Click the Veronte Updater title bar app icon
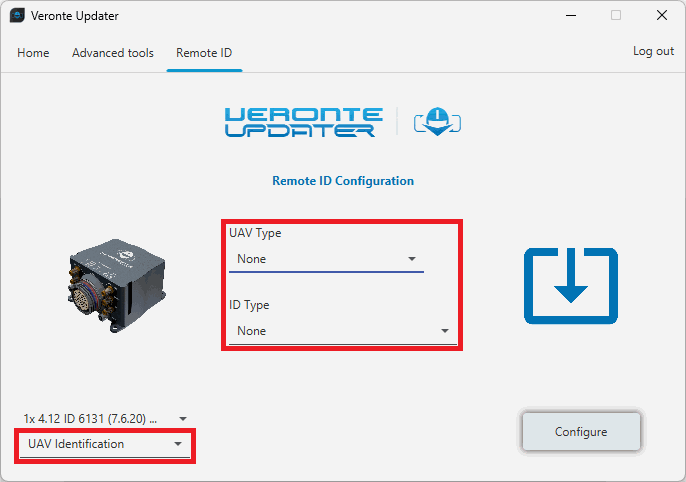686x482 pixels. [x=17, y=16]
